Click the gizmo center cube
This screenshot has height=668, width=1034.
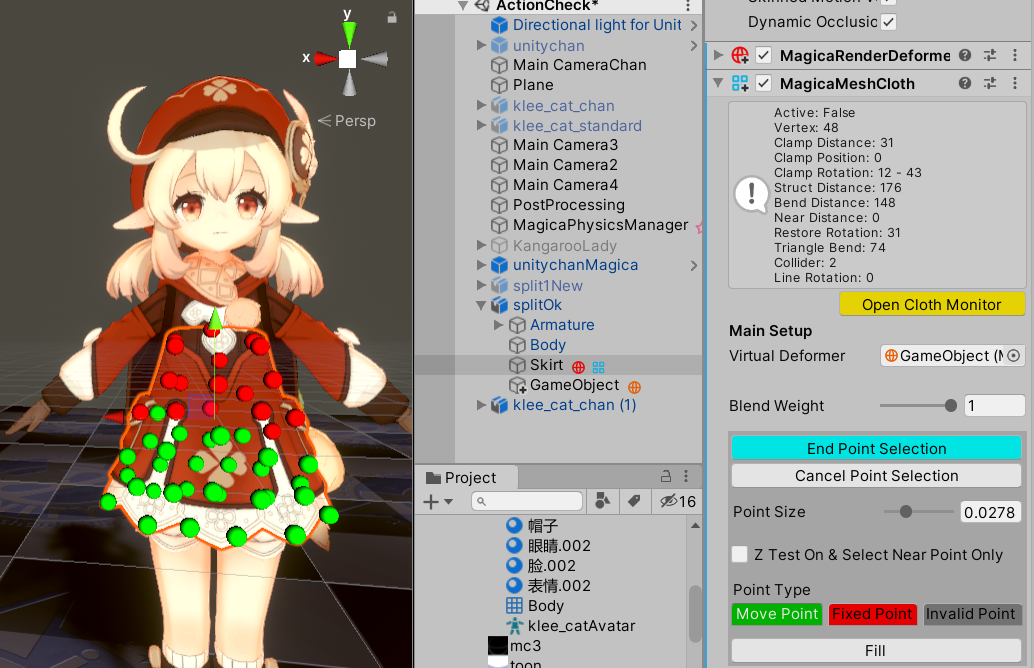pos(348,59)
